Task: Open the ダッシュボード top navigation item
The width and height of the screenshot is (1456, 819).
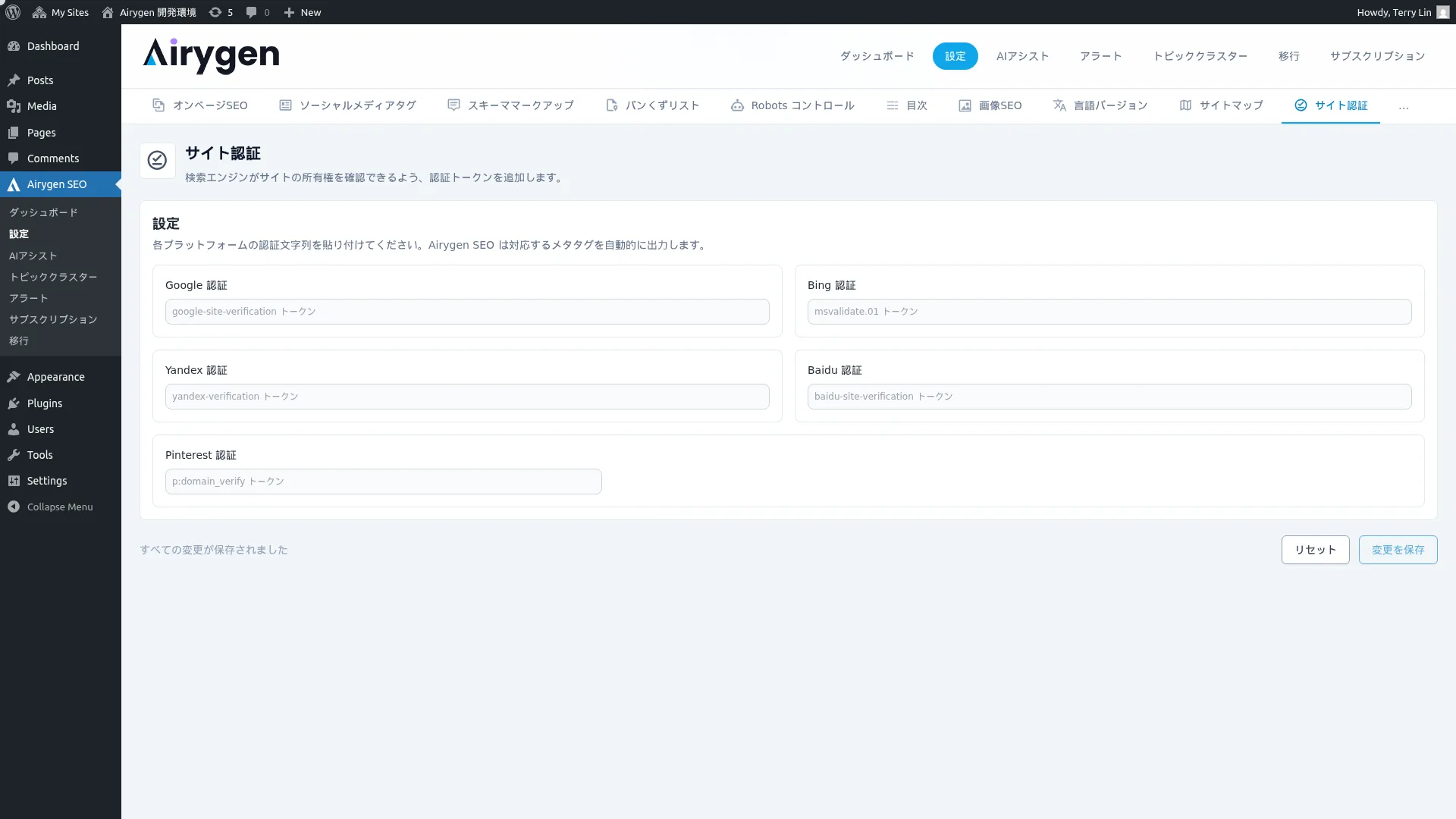Action: (877, 56)
